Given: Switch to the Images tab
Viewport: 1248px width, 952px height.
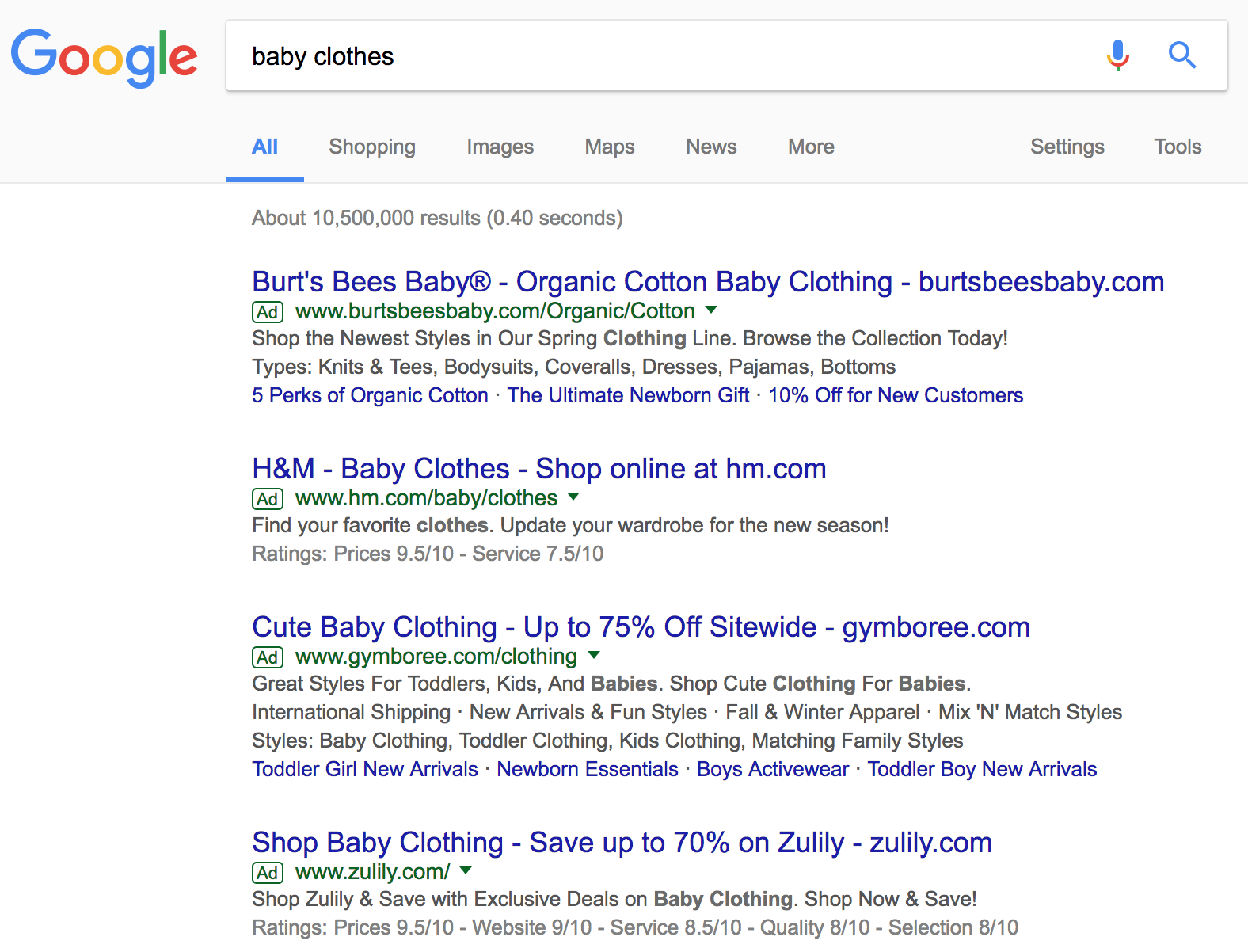Looking at the screenshot, I should coord(500,147).
